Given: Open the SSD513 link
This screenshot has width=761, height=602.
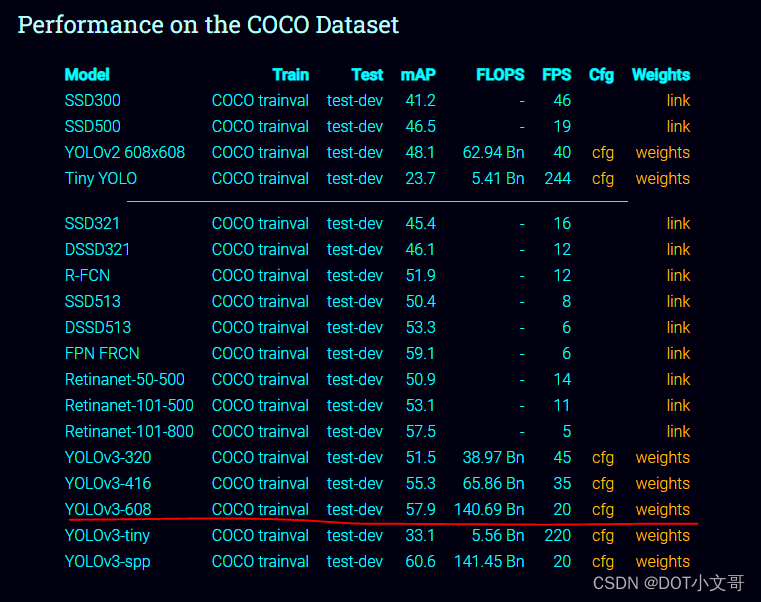Looking at the screenshot, I should pyautogui.click(x=678, y=301).
